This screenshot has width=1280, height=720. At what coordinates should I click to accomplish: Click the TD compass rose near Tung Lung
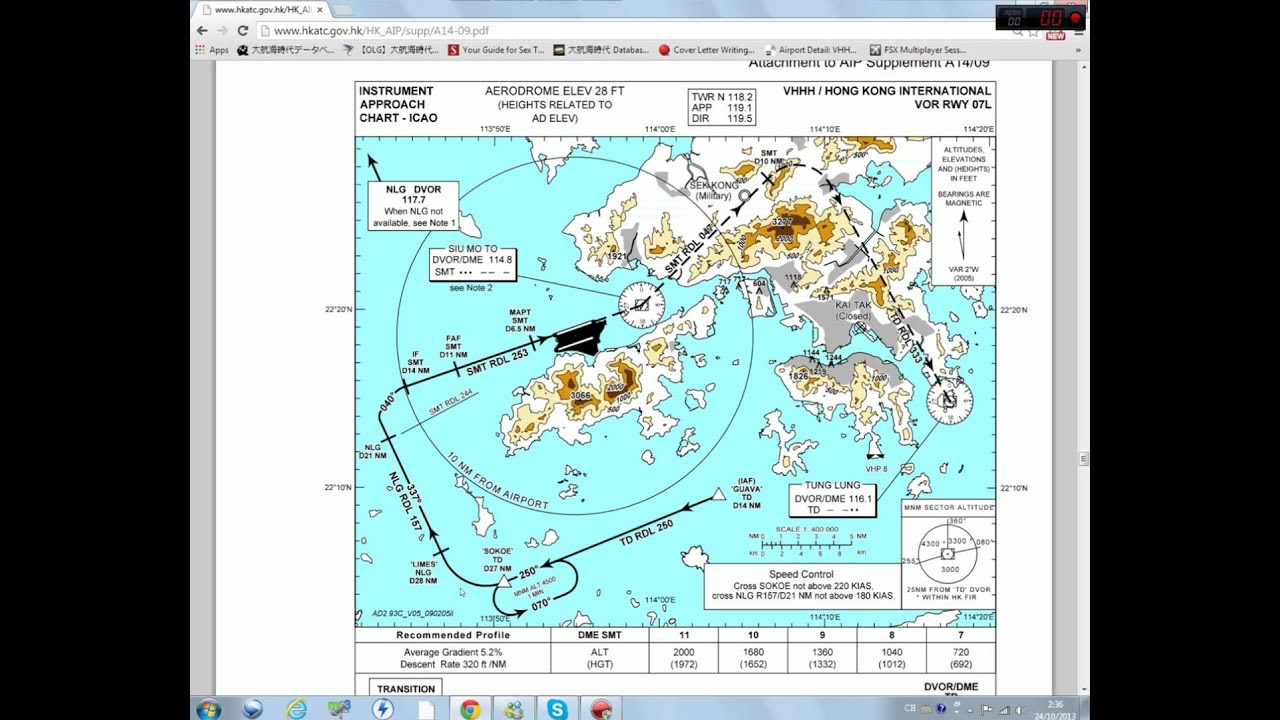[x=949, y=401]
